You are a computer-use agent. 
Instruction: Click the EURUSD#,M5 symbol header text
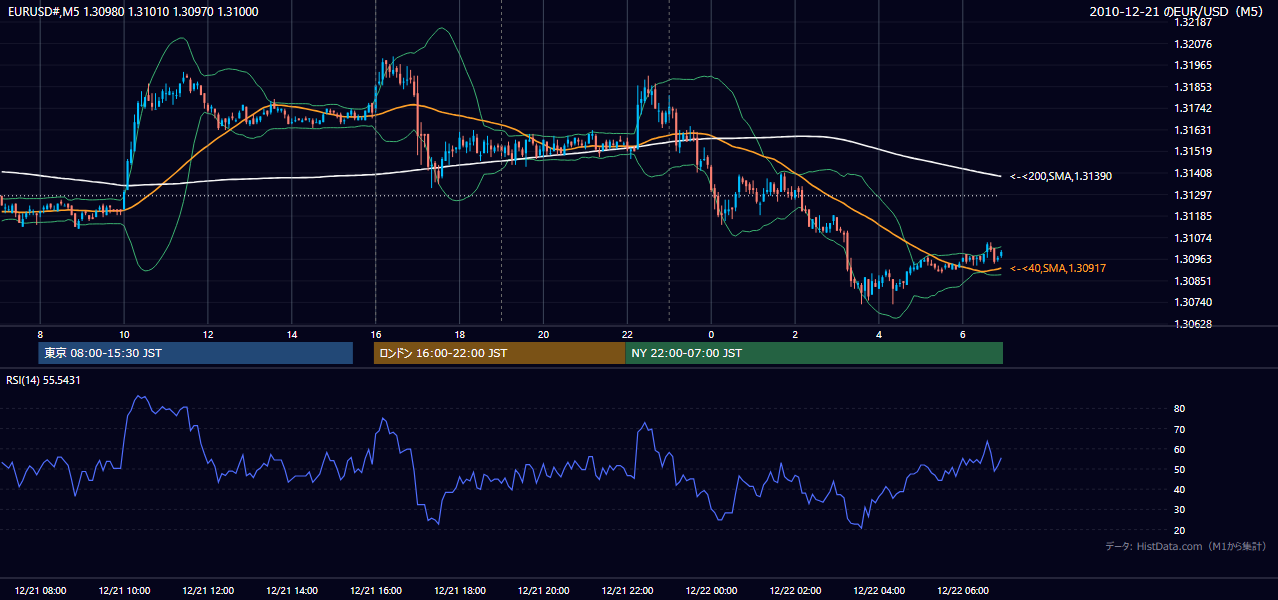point(132,12)
